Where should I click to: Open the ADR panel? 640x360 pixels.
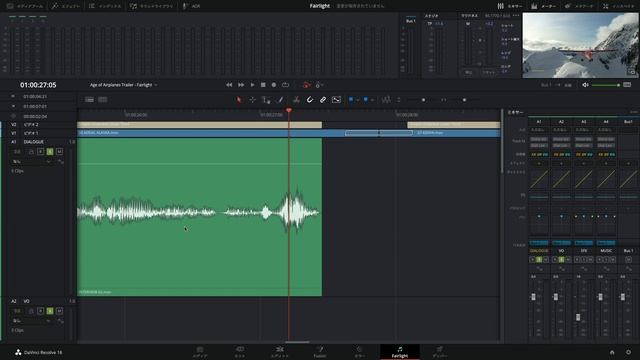click(x=191, y=6)
